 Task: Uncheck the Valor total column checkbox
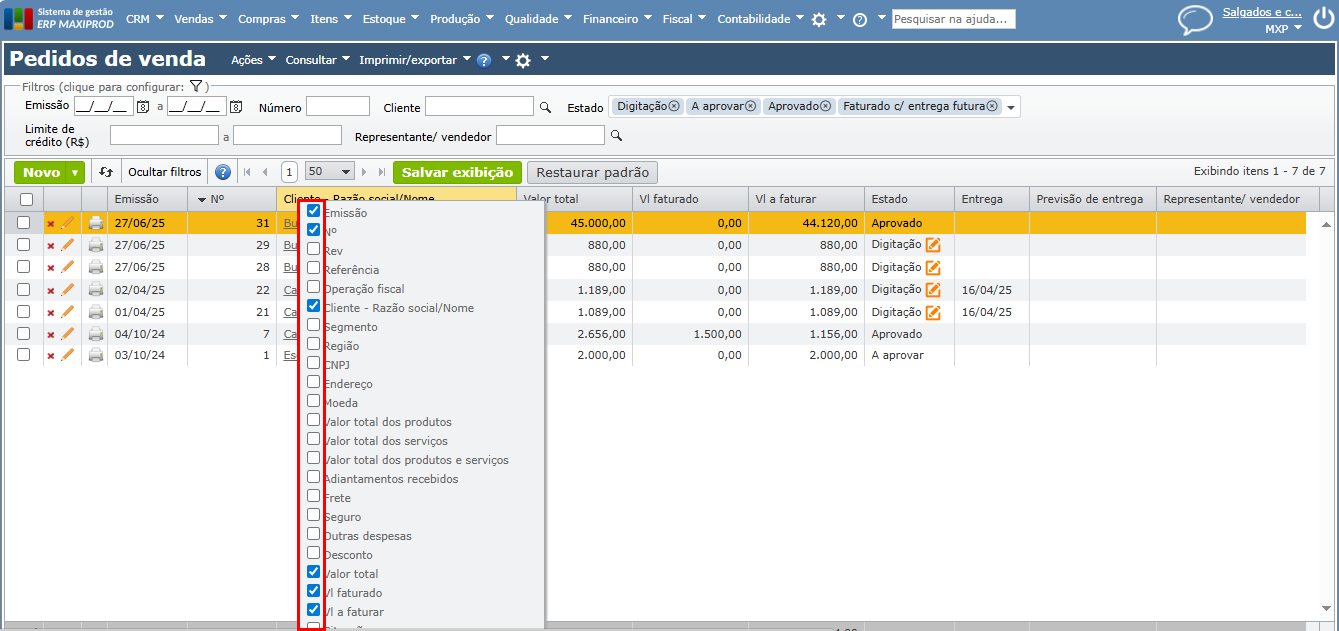click(x=314, y=572)
